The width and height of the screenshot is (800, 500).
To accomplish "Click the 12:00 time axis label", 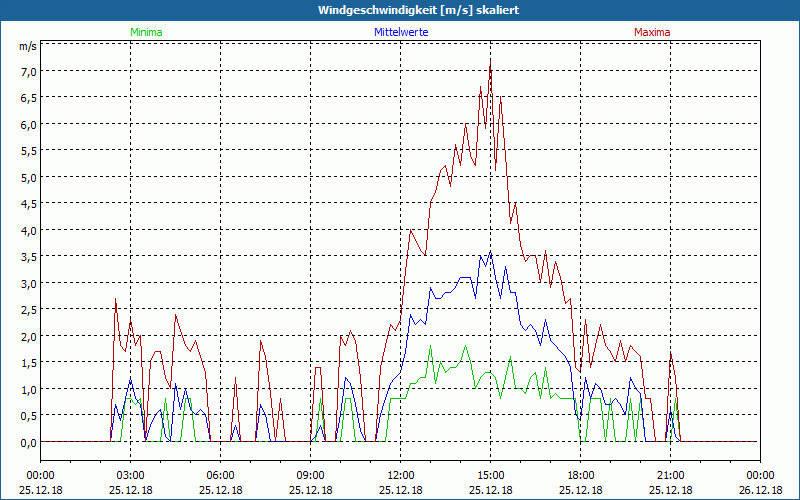I will (400, 475).
